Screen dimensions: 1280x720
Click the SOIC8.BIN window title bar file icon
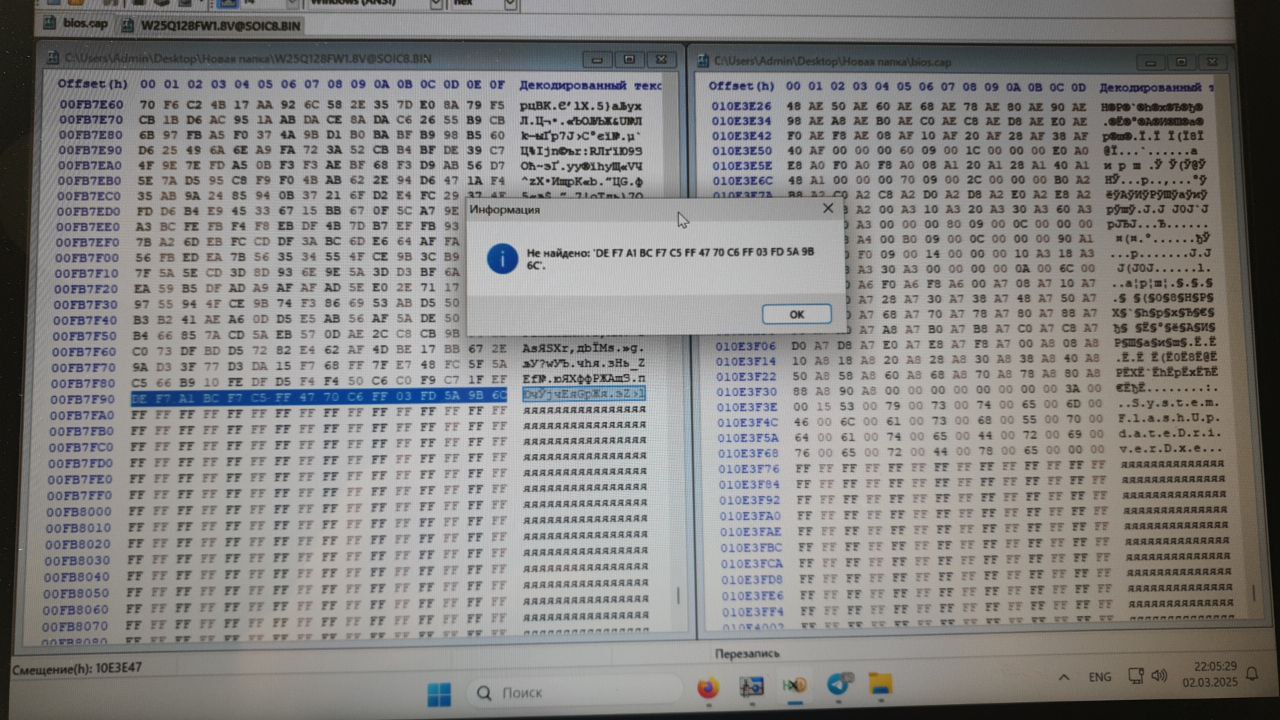point(53,59)
